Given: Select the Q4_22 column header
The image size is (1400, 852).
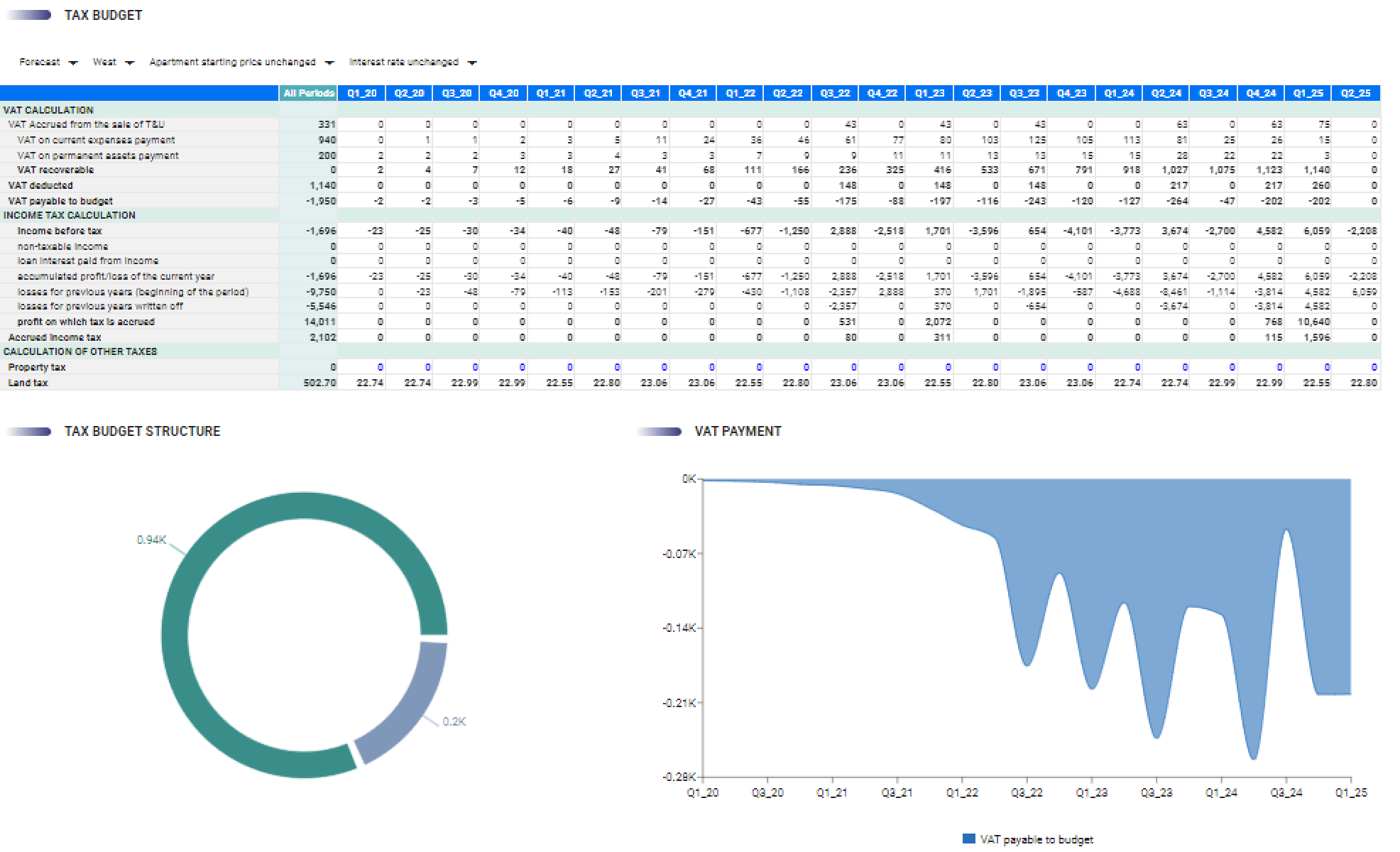Looking at the screenshot, I should 882,93.
